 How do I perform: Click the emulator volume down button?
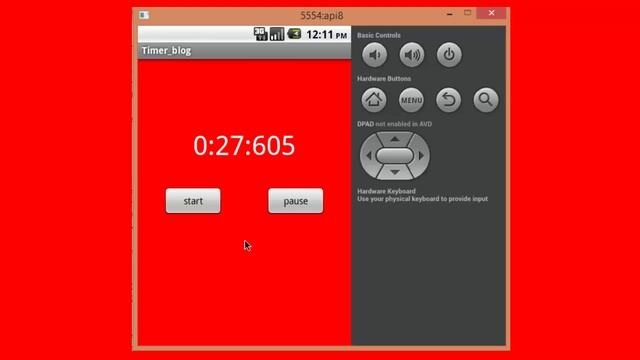coord(374,55)
